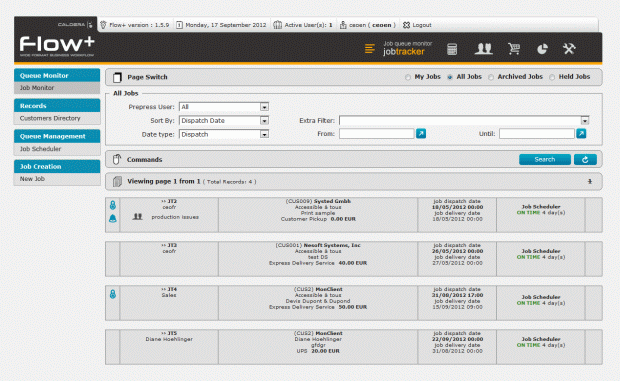Open the customers people icon in header
Image resolution: width=620 pixels, height=381 pixels.
(483, 49)
